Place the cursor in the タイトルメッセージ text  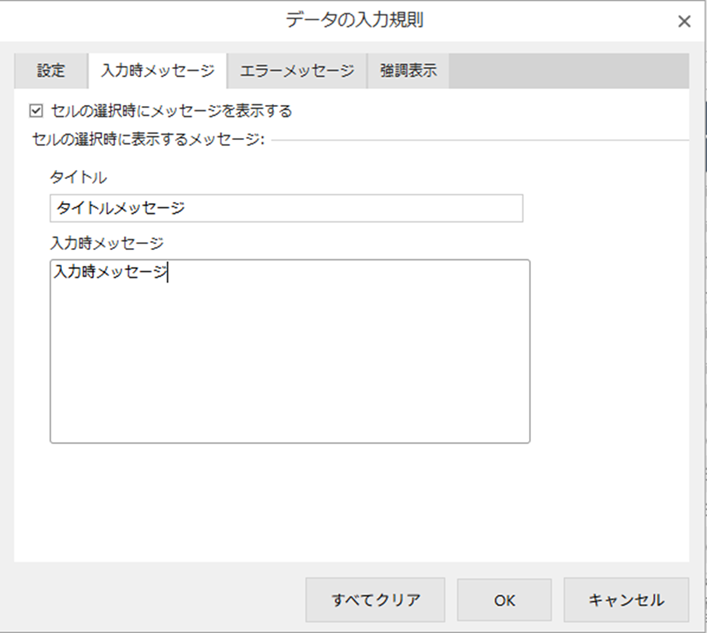click(x=121, y=208)
